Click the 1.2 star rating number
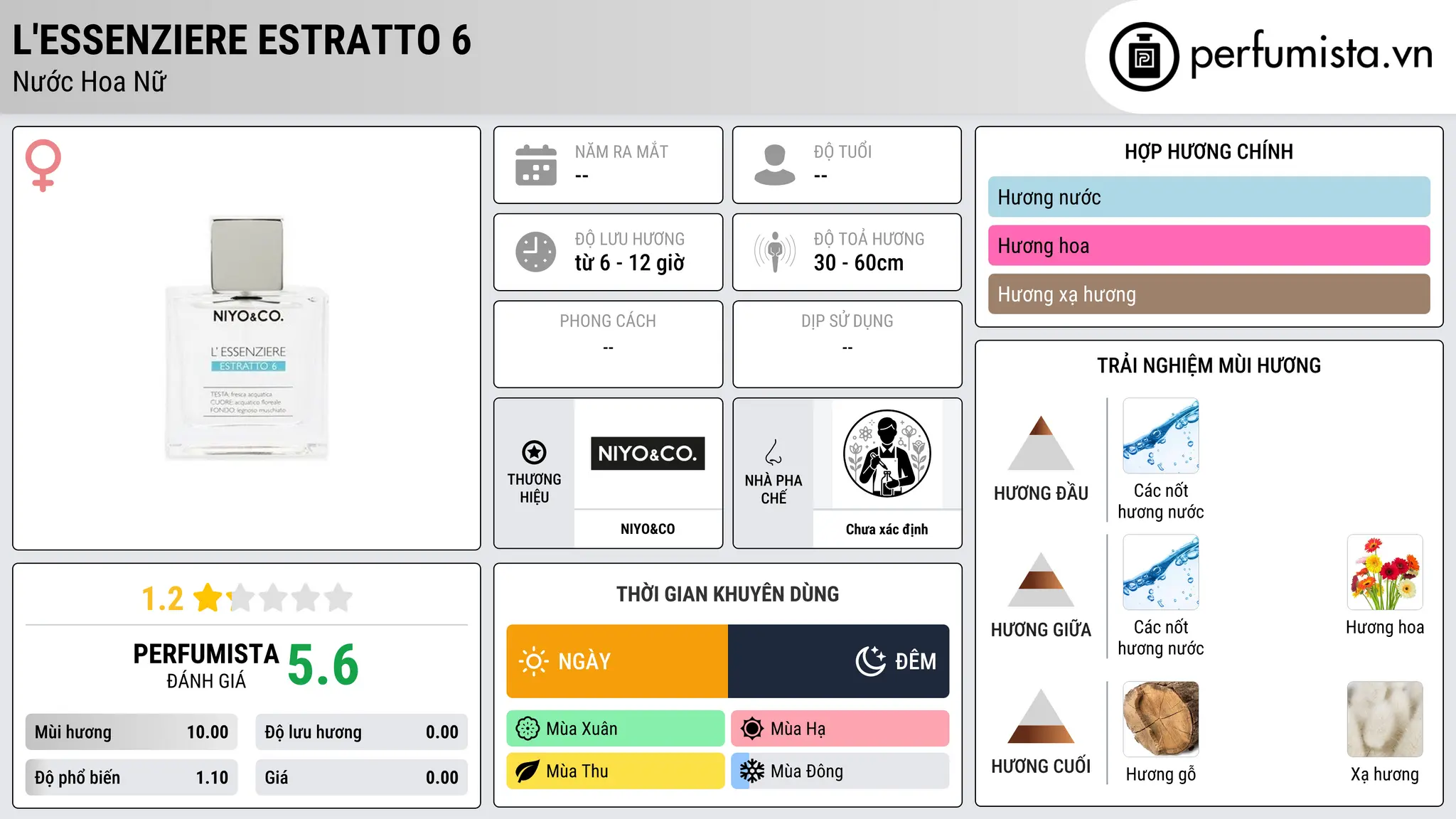Image resolution: width=1456 pixels, height=819 pixels. (162, 599)
